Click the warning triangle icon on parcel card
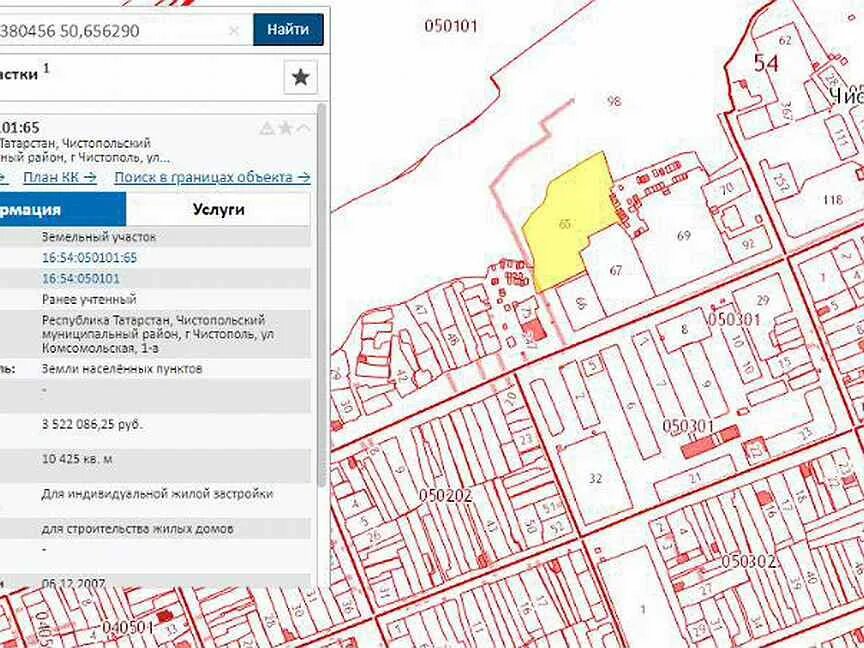The image size is (864, 648). tap(267, 129)
